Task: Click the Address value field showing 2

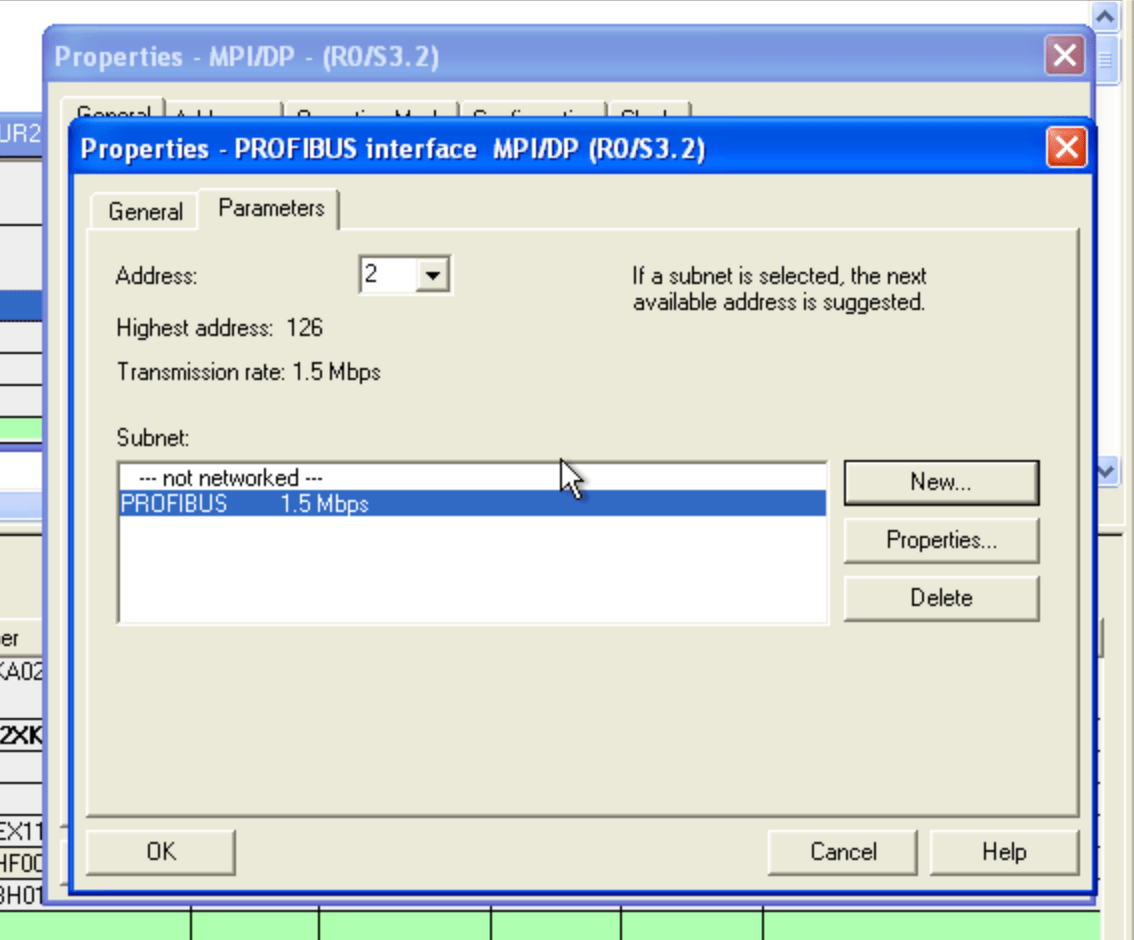Action: [x=389, y=275]
